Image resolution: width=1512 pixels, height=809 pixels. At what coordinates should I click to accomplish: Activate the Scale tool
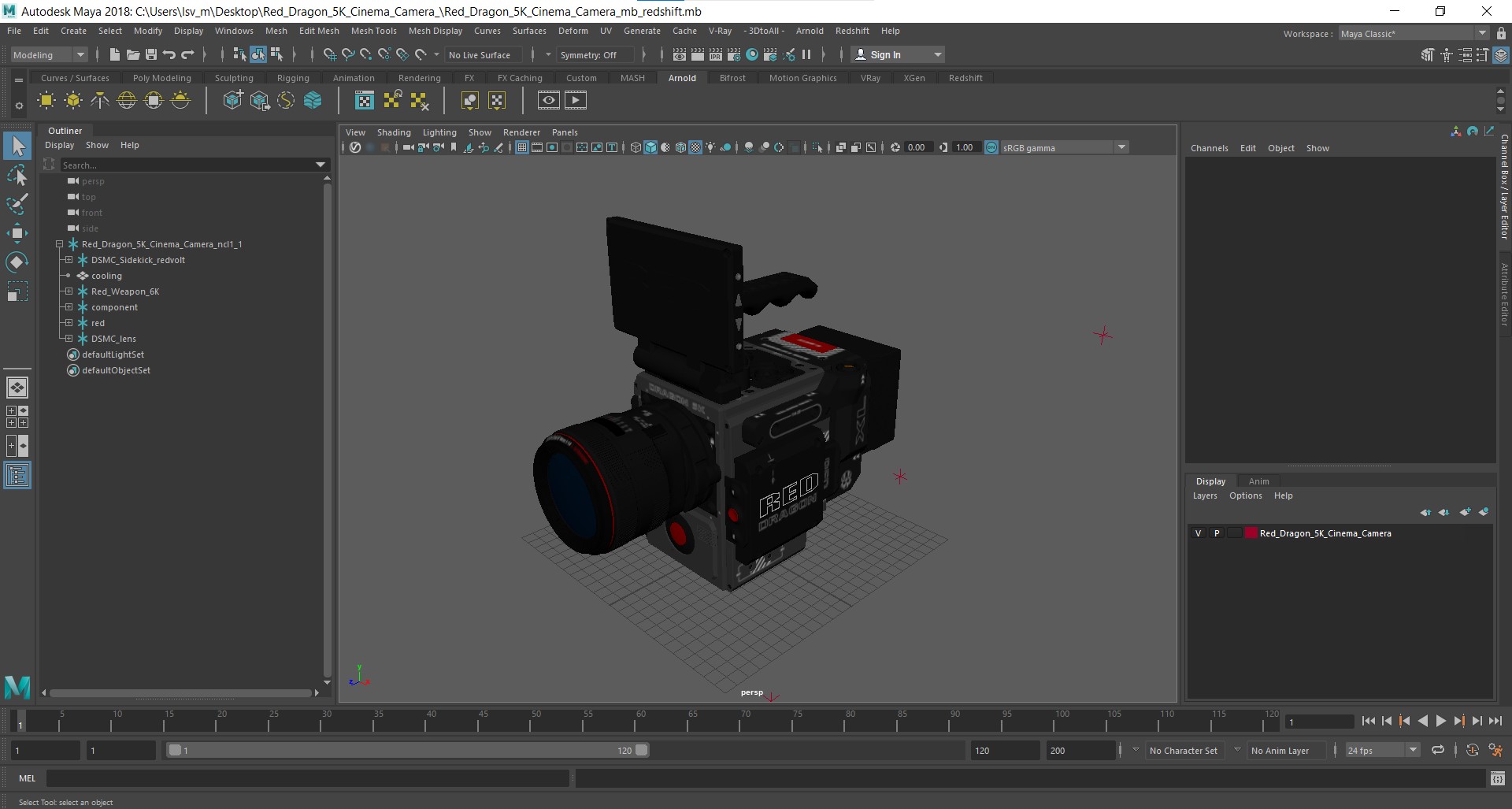click(17, 291)
